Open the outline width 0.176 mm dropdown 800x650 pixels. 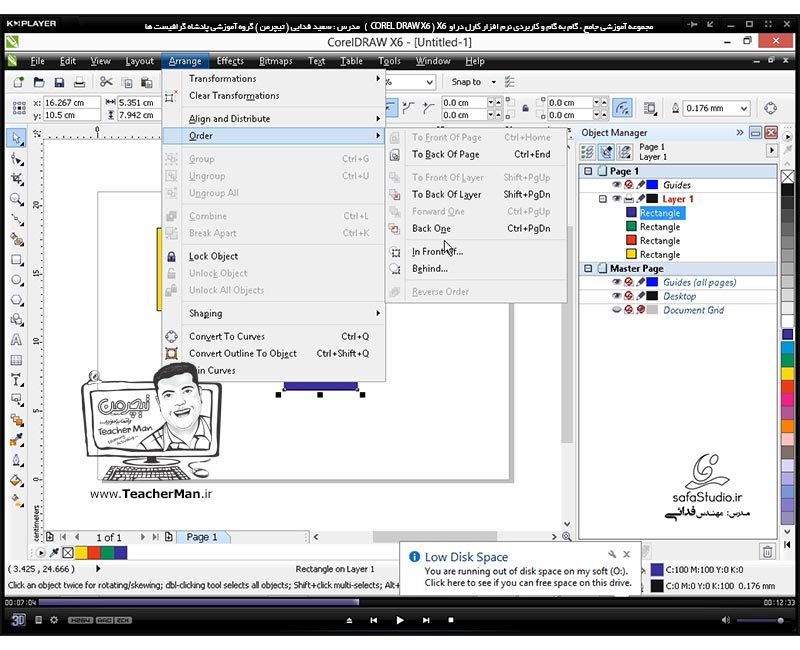coord(744,108)
